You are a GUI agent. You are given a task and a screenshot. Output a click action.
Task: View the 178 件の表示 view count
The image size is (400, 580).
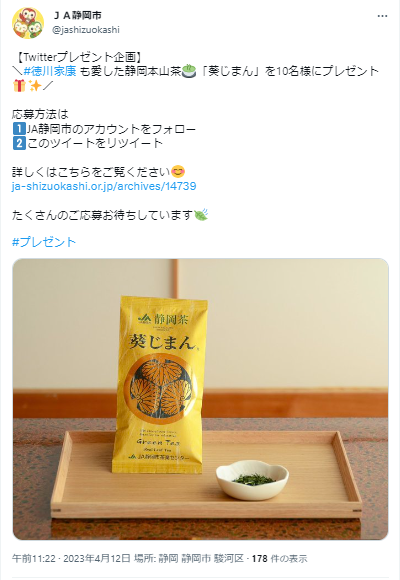point(279,558)
